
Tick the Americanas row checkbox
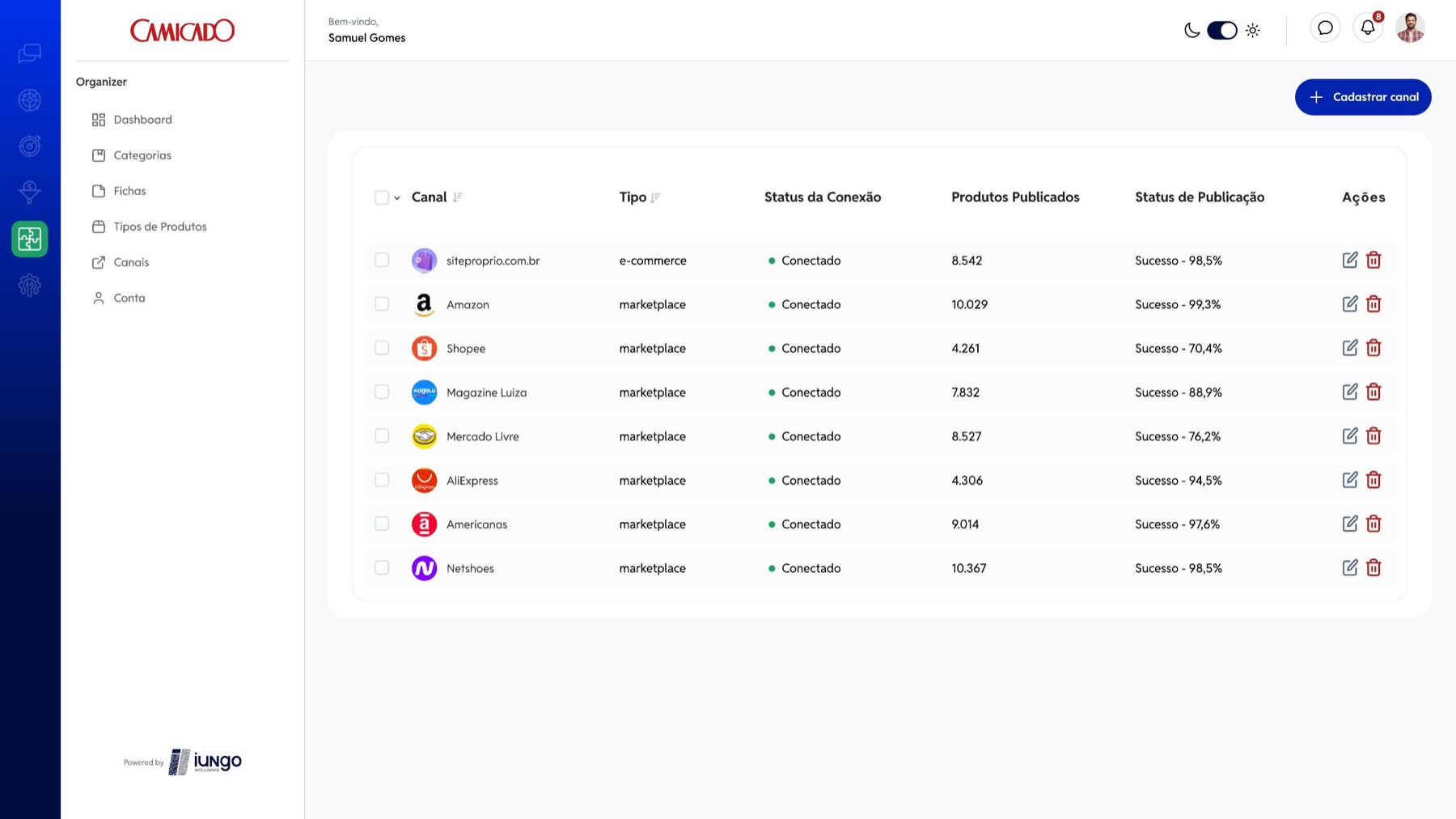pyautogui.click(x=382, y=524)
